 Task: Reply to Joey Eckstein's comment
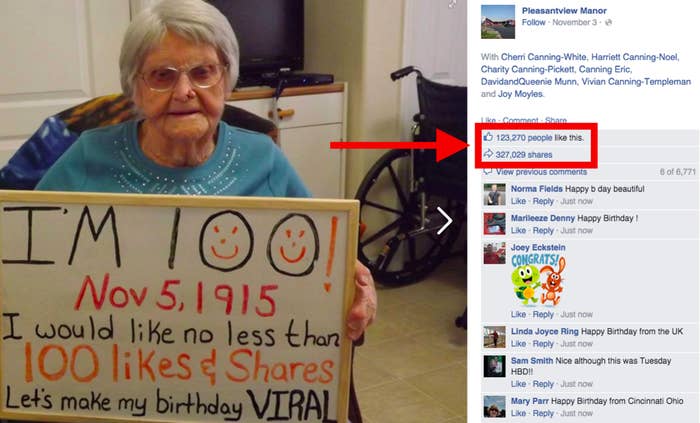[x=543, y=314]
